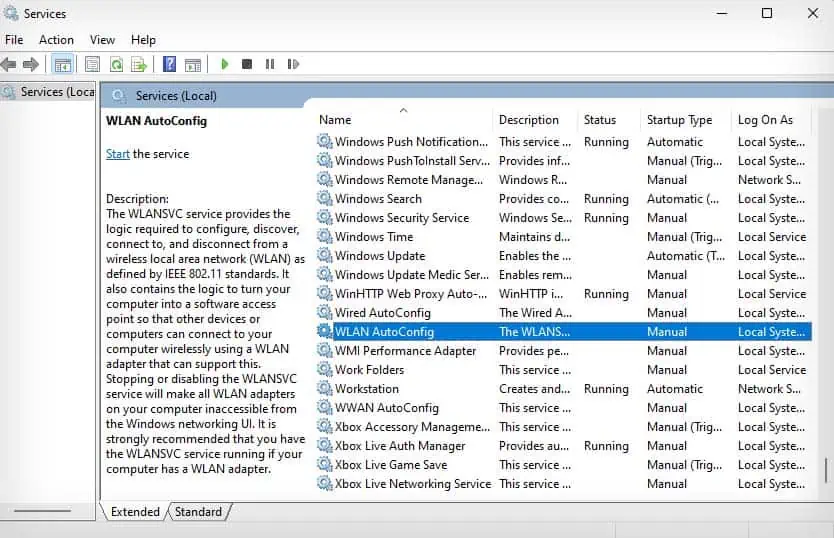The height and width of the screenshot is (538, 834).
Task: Select the Windows Update Medic Ser... row
Action: pyautogui.click(x=564, y=275)
